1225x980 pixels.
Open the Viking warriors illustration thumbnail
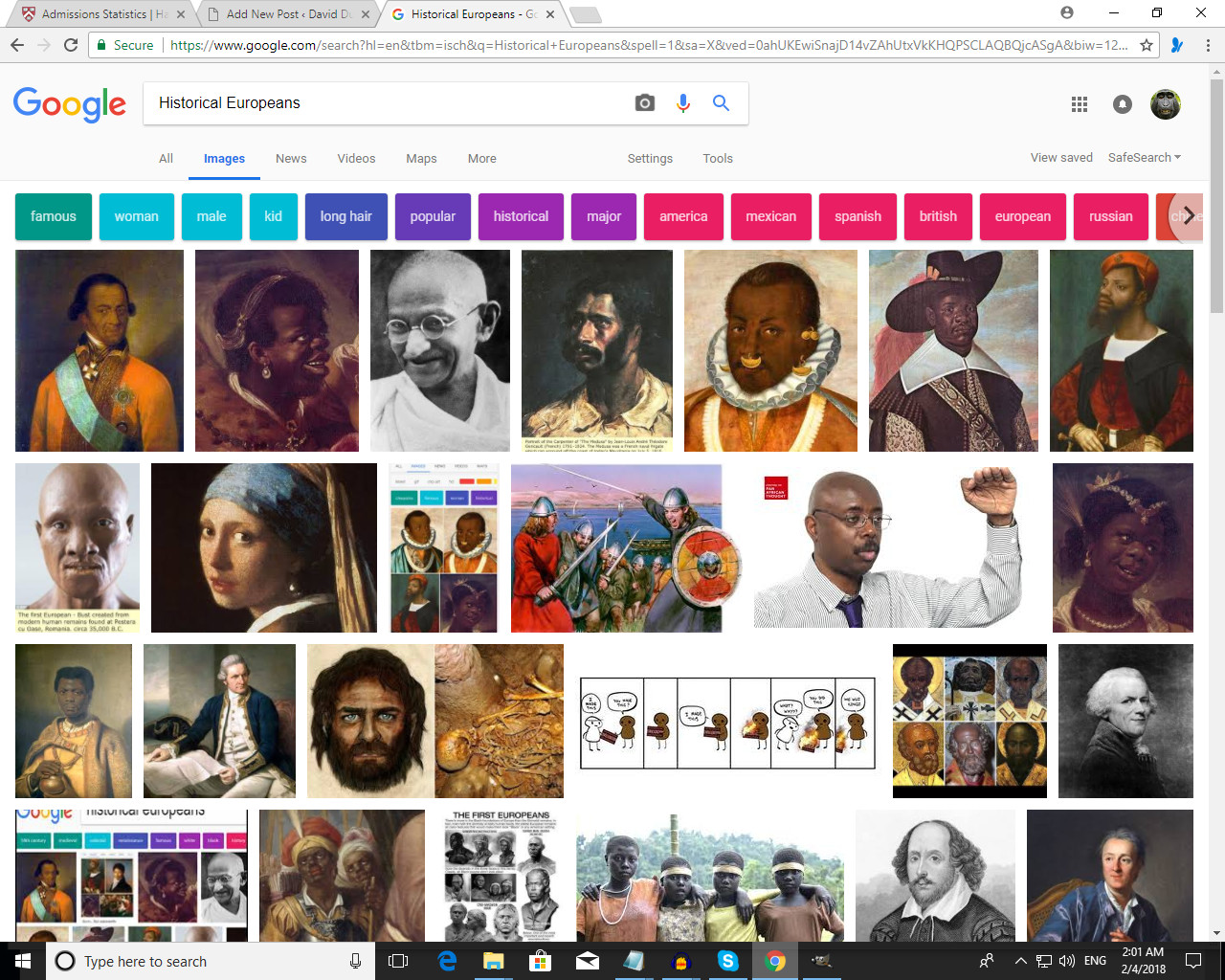click(627, 547)
